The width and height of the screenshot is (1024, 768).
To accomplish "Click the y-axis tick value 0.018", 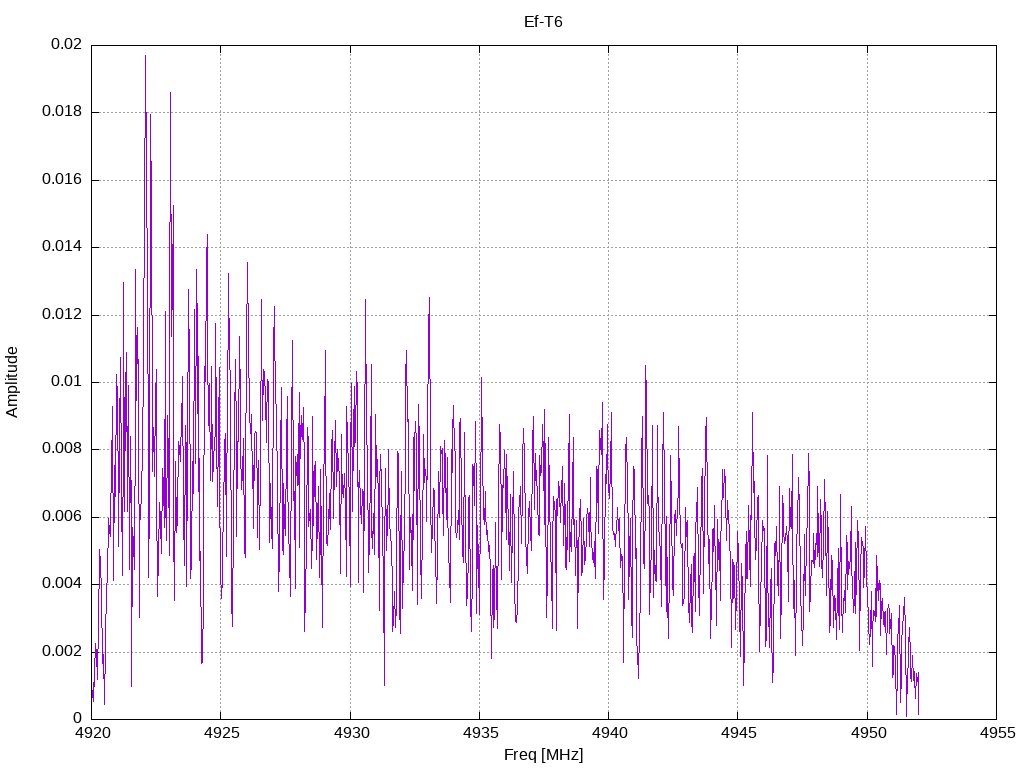I will point(62,112).
